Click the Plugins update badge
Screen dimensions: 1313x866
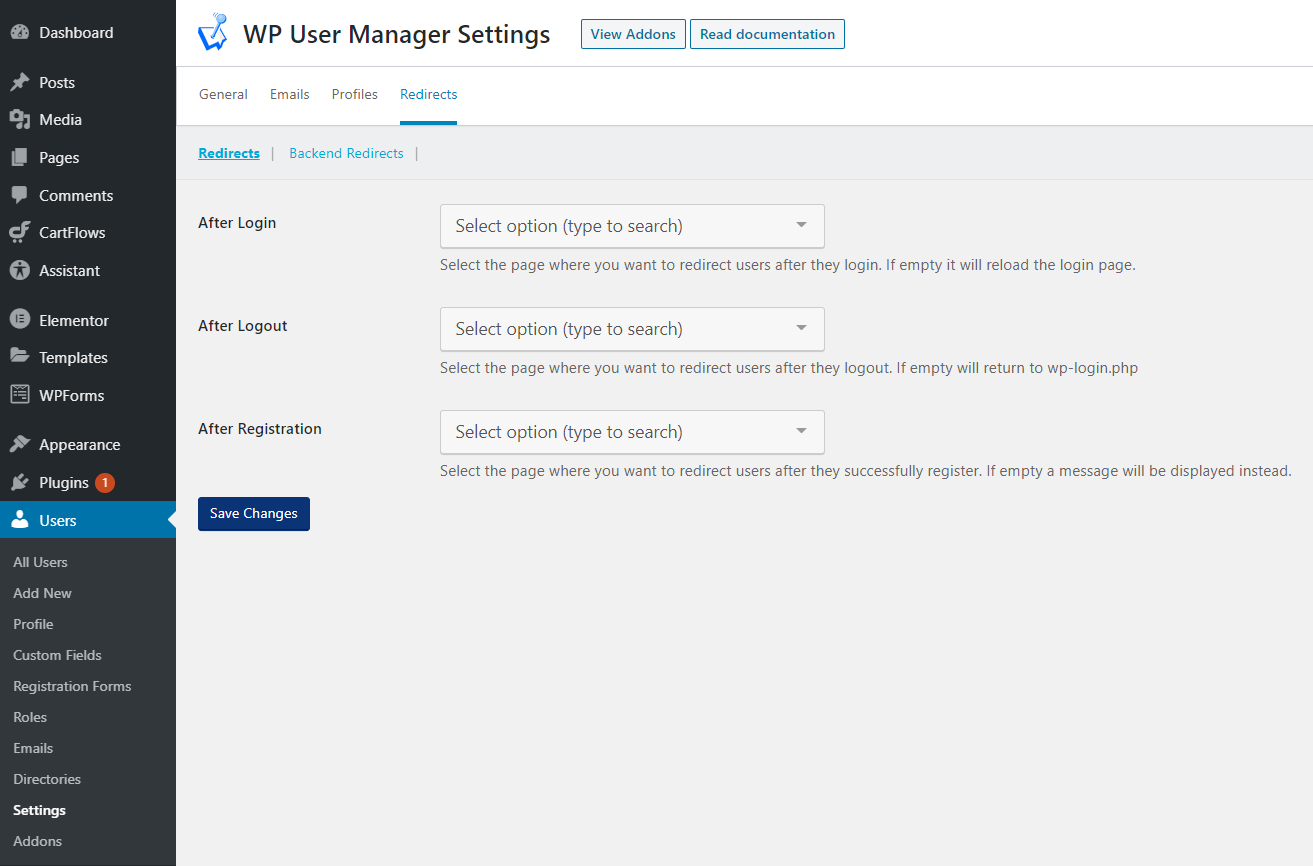pyautogui.click(x=105, y=483)
